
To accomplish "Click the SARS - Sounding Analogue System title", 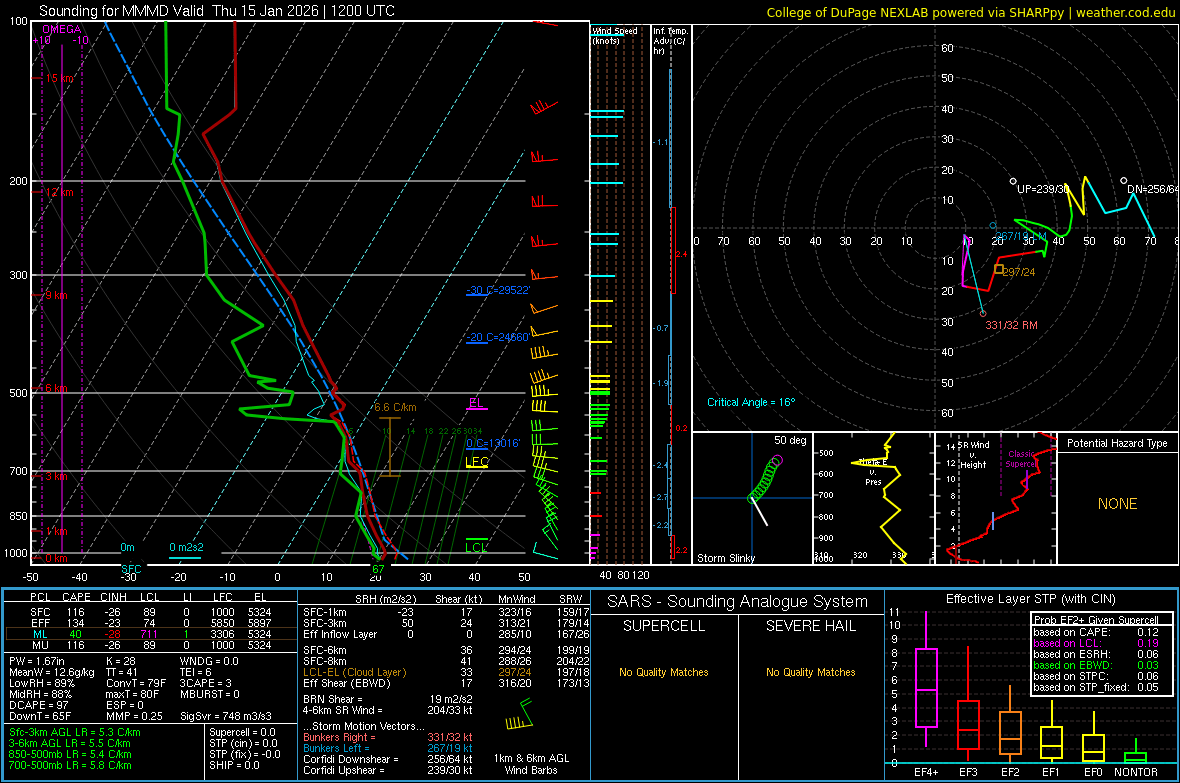I will tap(738, 602).
